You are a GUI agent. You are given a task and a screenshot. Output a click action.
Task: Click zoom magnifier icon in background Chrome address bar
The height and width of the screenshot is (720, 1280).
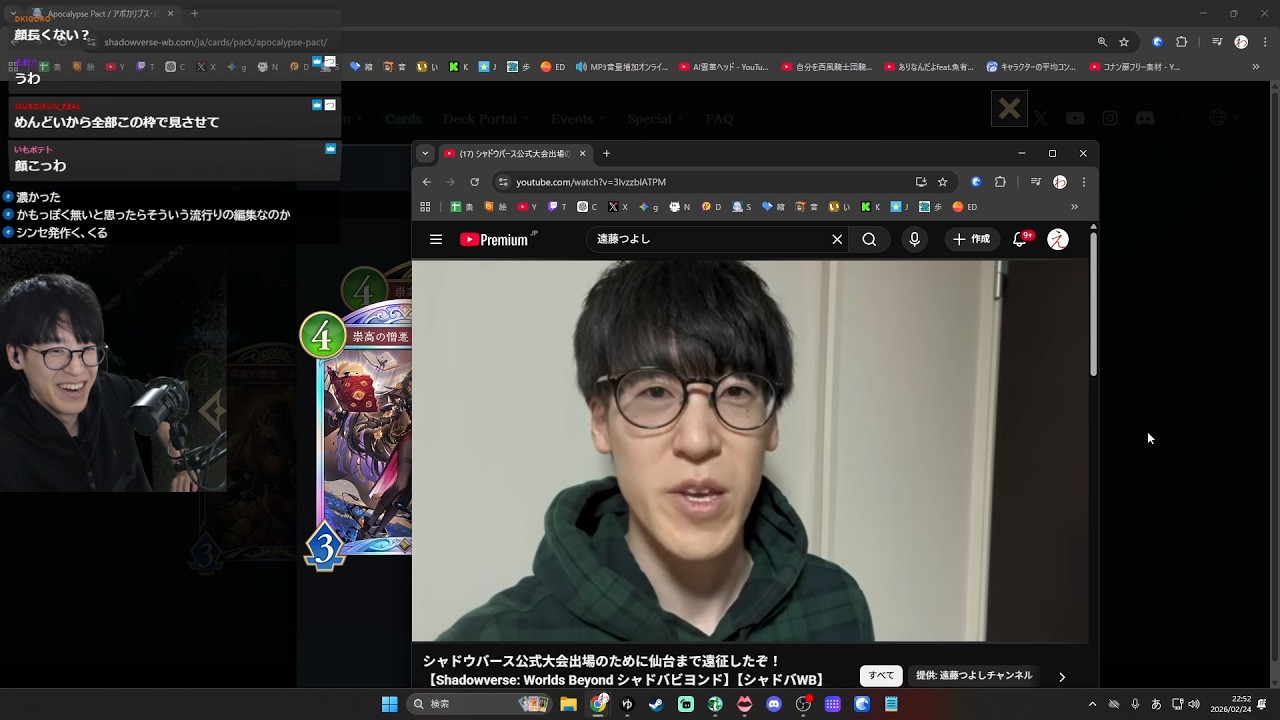(1102, 42)
